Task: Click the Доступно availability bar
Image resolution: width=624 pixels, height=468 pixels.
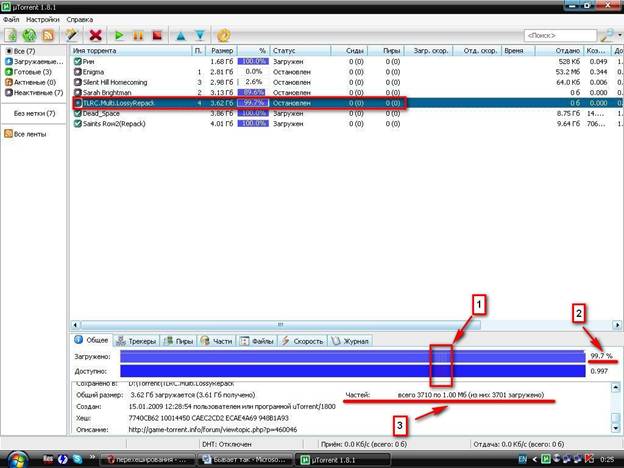Action: pyautogui.click(x=353, y=371)
